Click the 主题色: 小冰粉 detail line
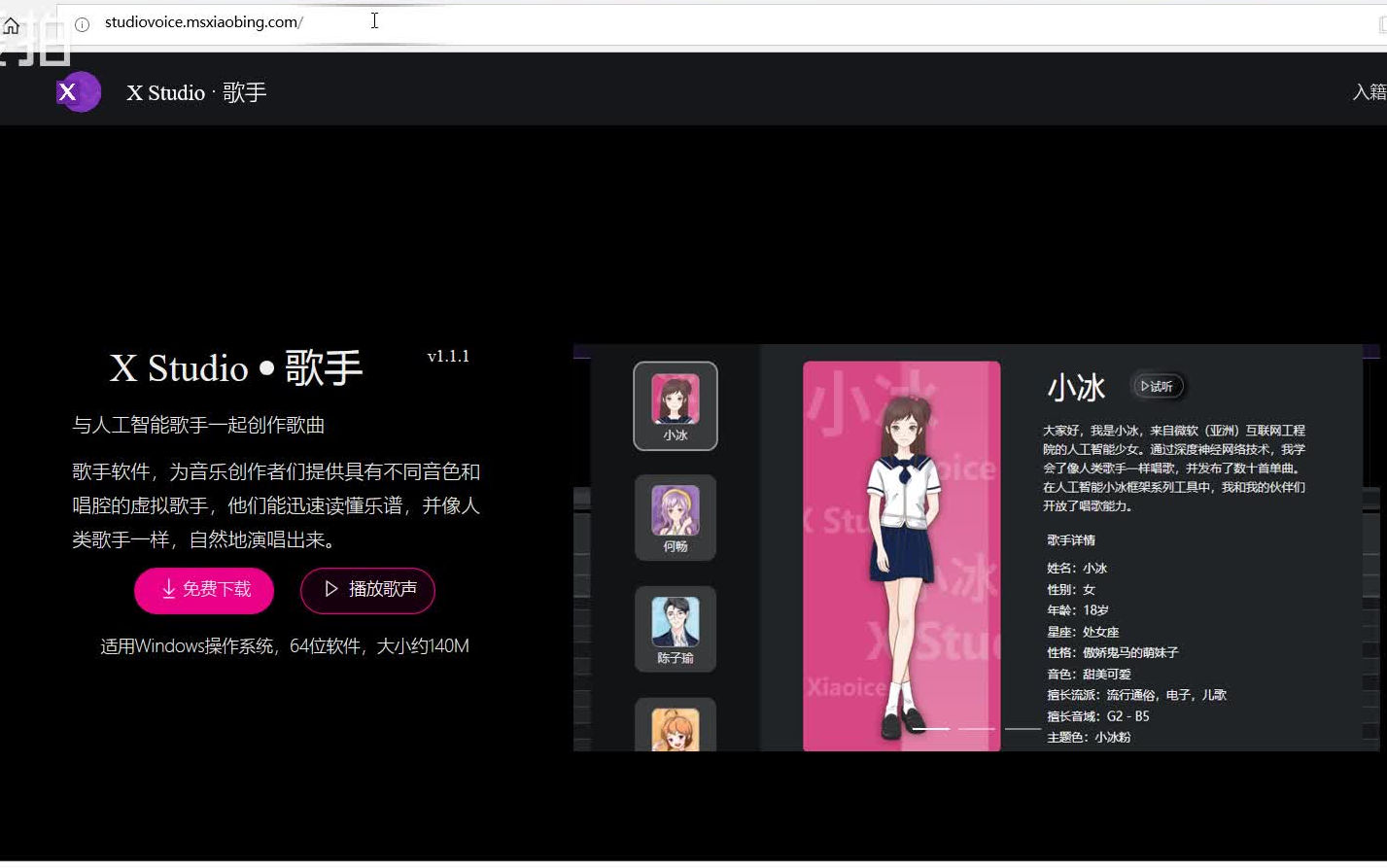Screen dimensions: 1387x868 coord(1089,738)
